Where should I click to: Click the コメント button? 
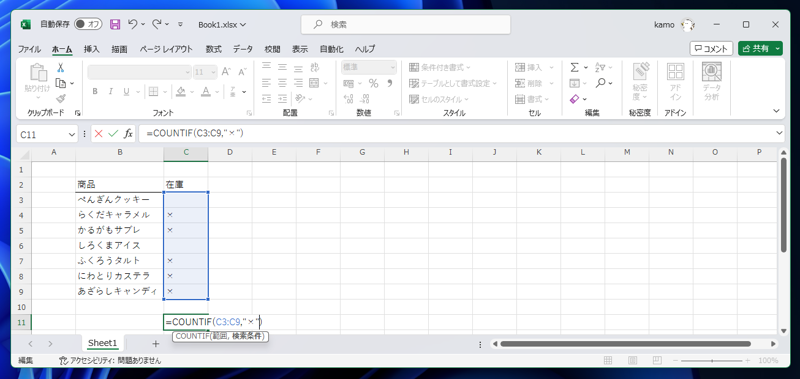(x=711, y=48)
